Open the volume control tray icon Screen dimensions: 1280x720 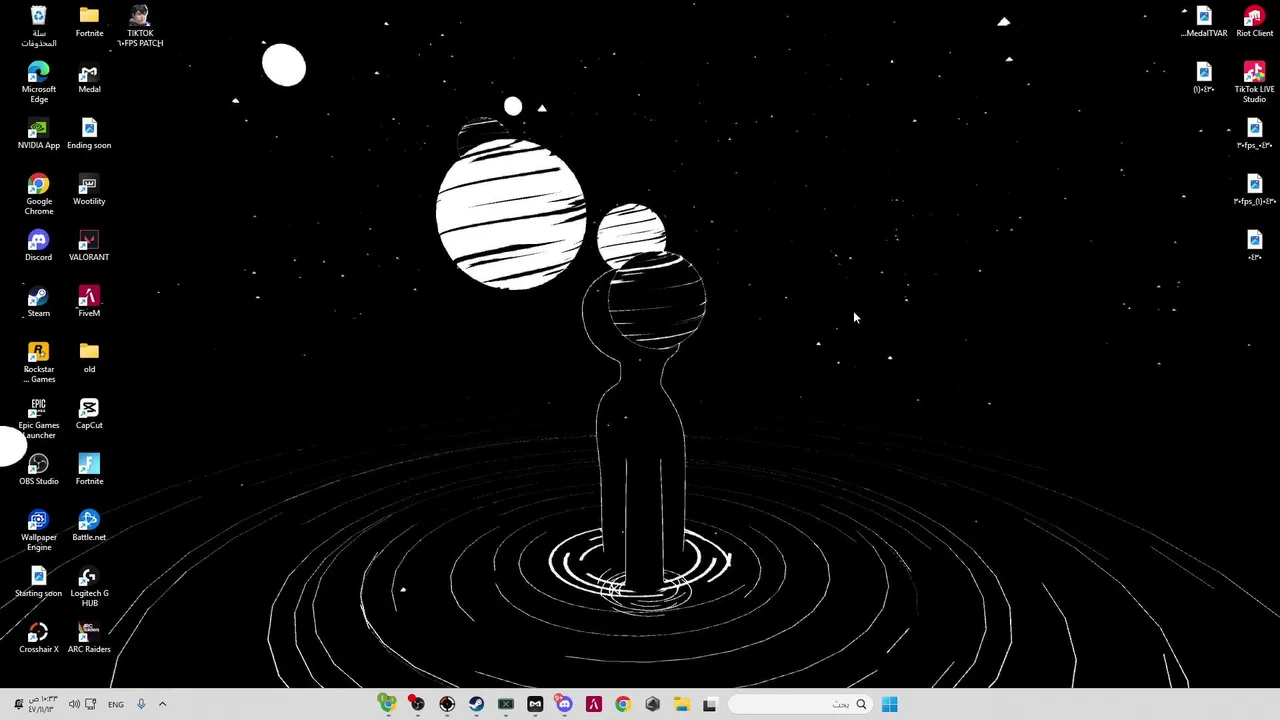[74, 704]
